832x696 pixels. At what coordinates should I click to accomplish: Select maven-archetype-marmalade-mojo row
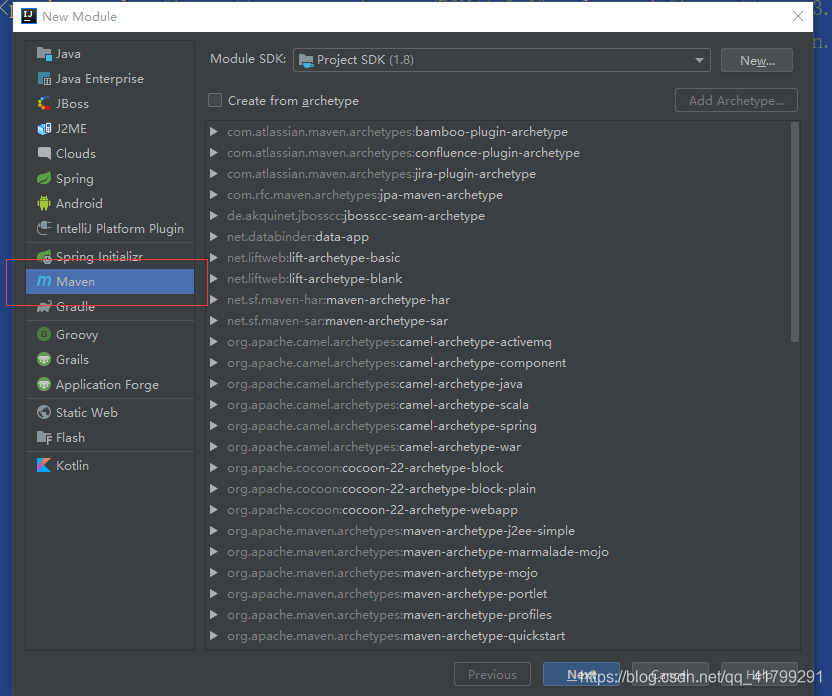tap(499, 552)
